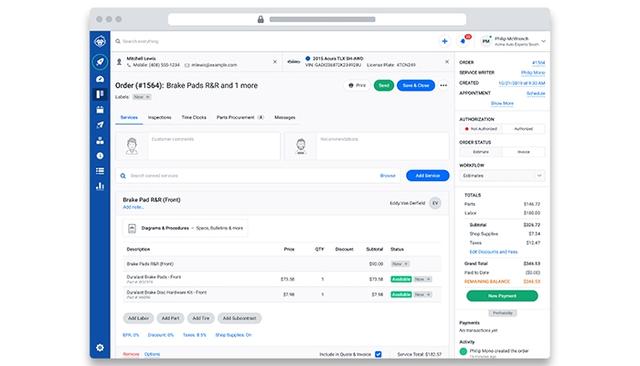
Task: Click in the Customer comments field
Action: [214, 146]
